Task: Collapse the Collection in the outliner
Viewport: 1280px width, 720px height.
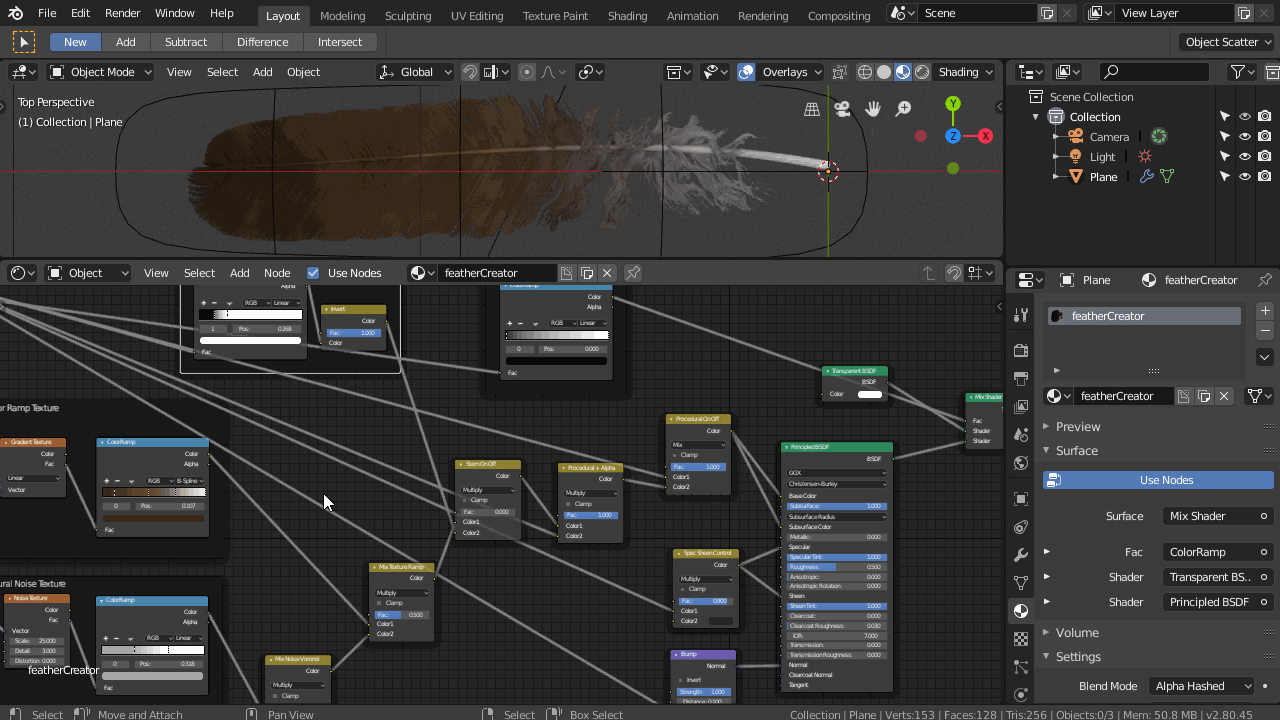Action: [x=1035, y=116]
